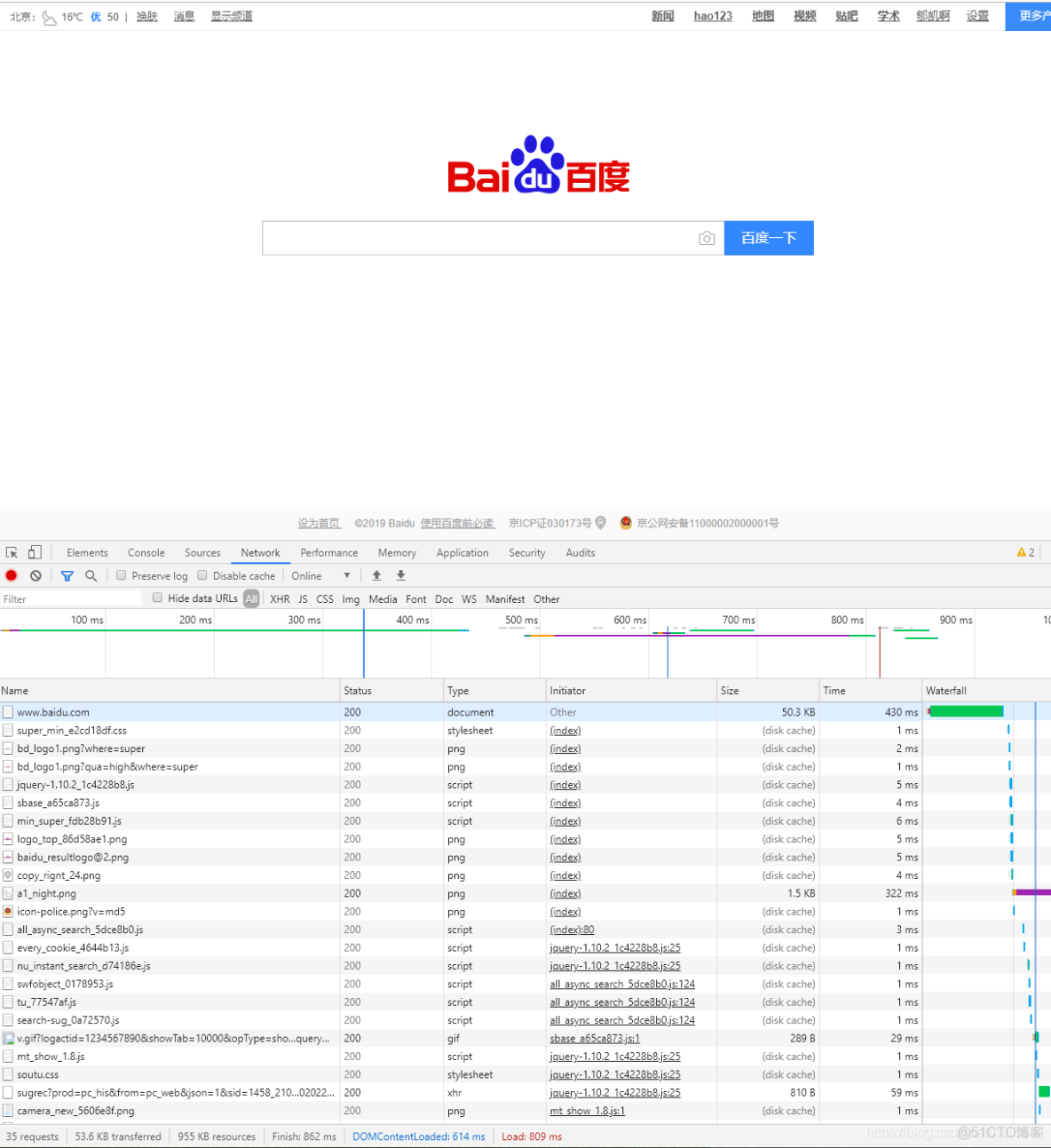Image resolution: width=1051 pixels, height=1148 pixels.
Task: Toggle the network filter funnel icon
Action: tap(67, 576)
